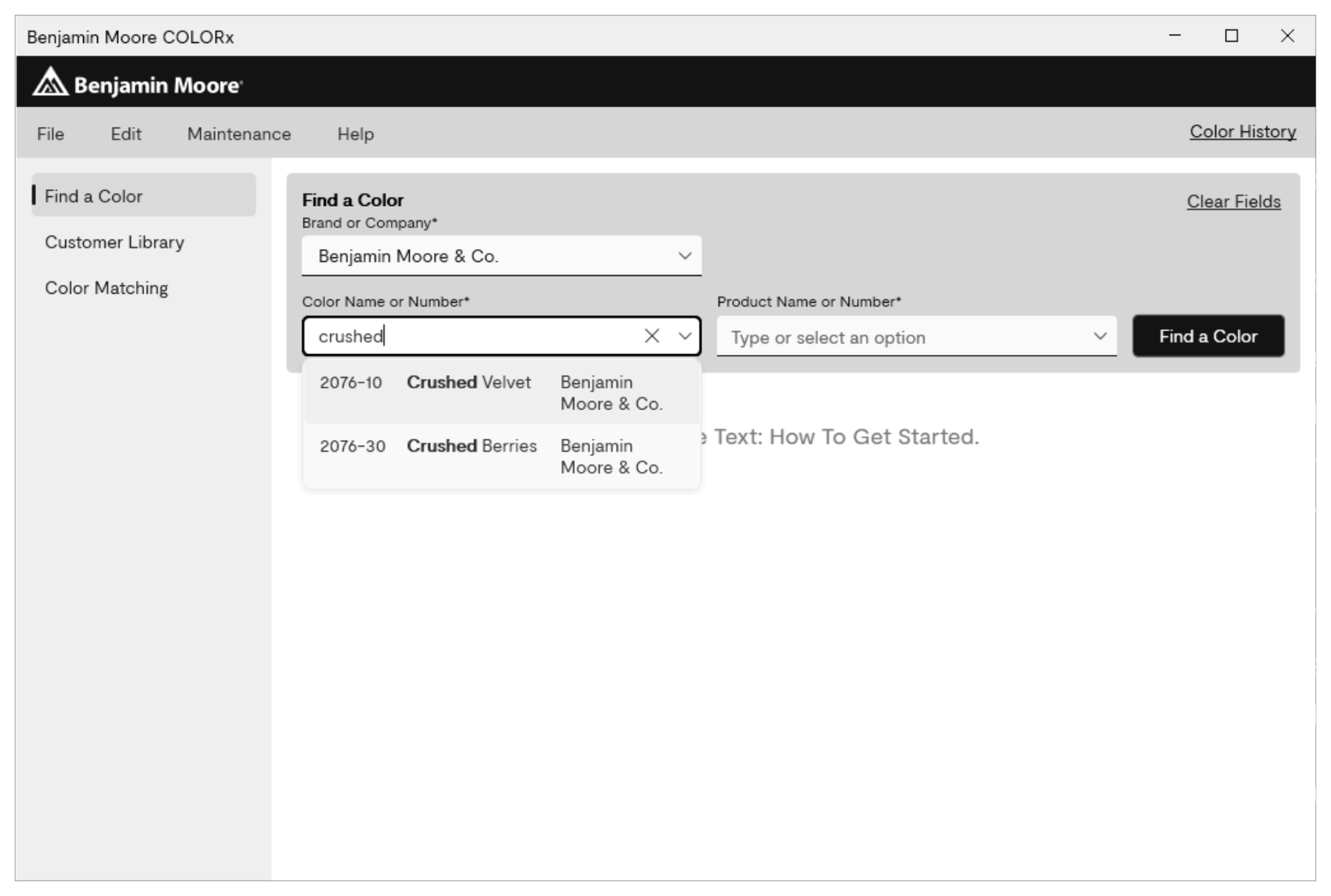Click the Benjamin Moore triangle logo
1331x896 pixels.
point(50,82)
